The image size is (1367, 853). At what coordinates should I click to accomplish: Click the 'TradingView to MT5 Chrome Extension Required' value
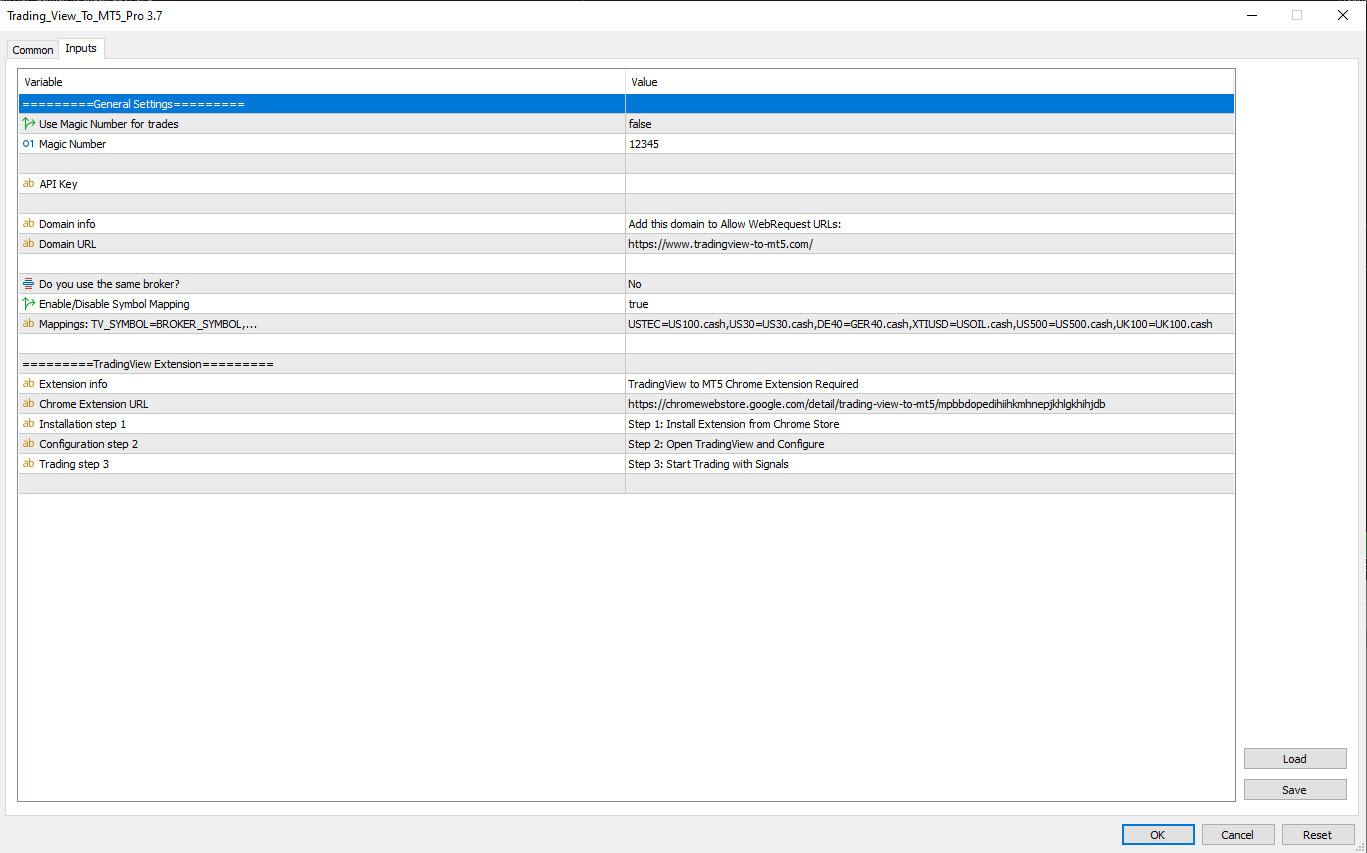(743, 384)
